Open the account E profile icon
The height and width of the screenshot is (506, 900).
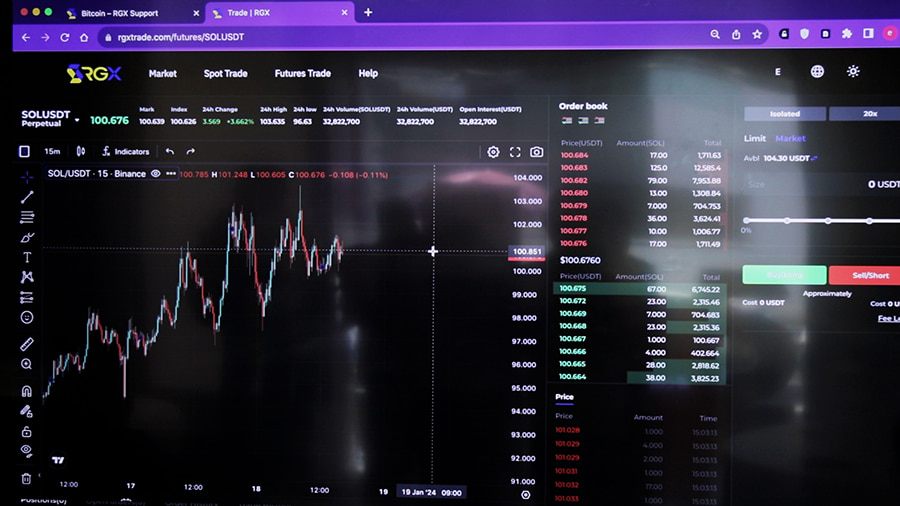tap(778, 72)
